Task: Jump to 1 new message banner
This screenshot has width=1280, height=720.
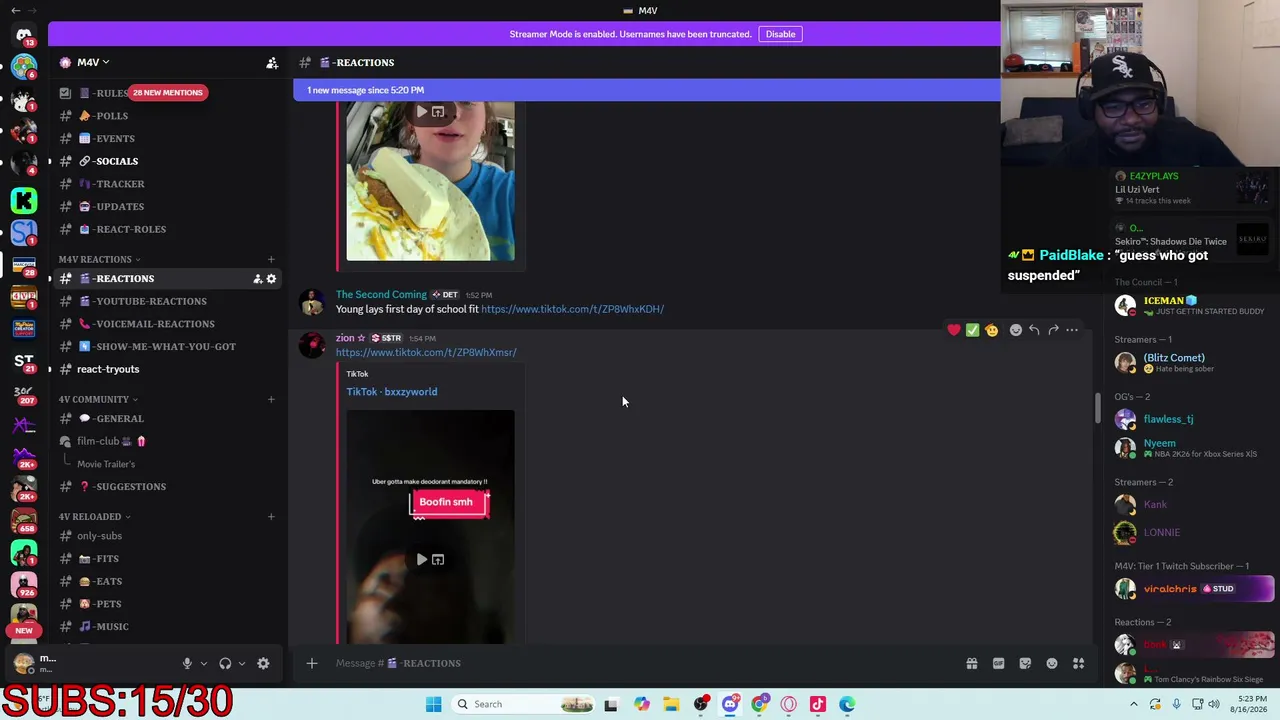Action: click(x=646, y=90)
